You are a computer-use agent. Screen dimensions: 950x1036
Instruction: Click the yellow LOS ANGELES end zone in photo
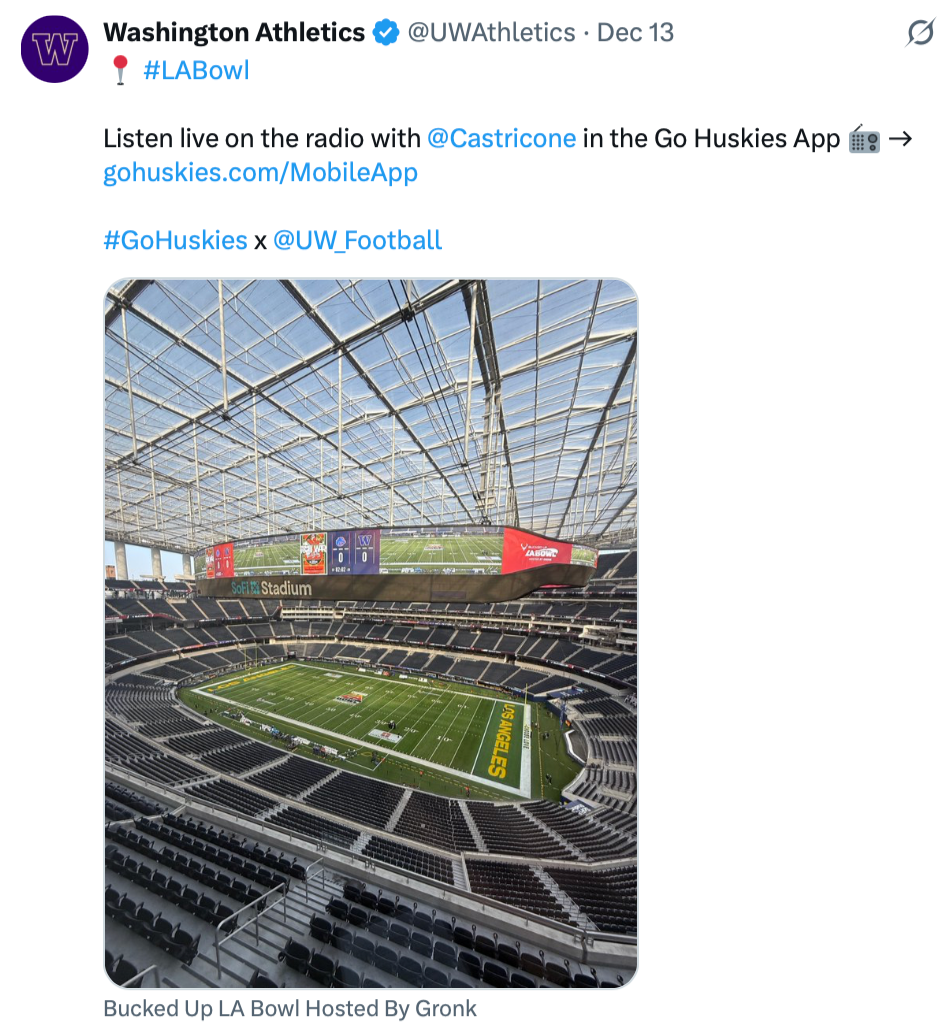503,740
